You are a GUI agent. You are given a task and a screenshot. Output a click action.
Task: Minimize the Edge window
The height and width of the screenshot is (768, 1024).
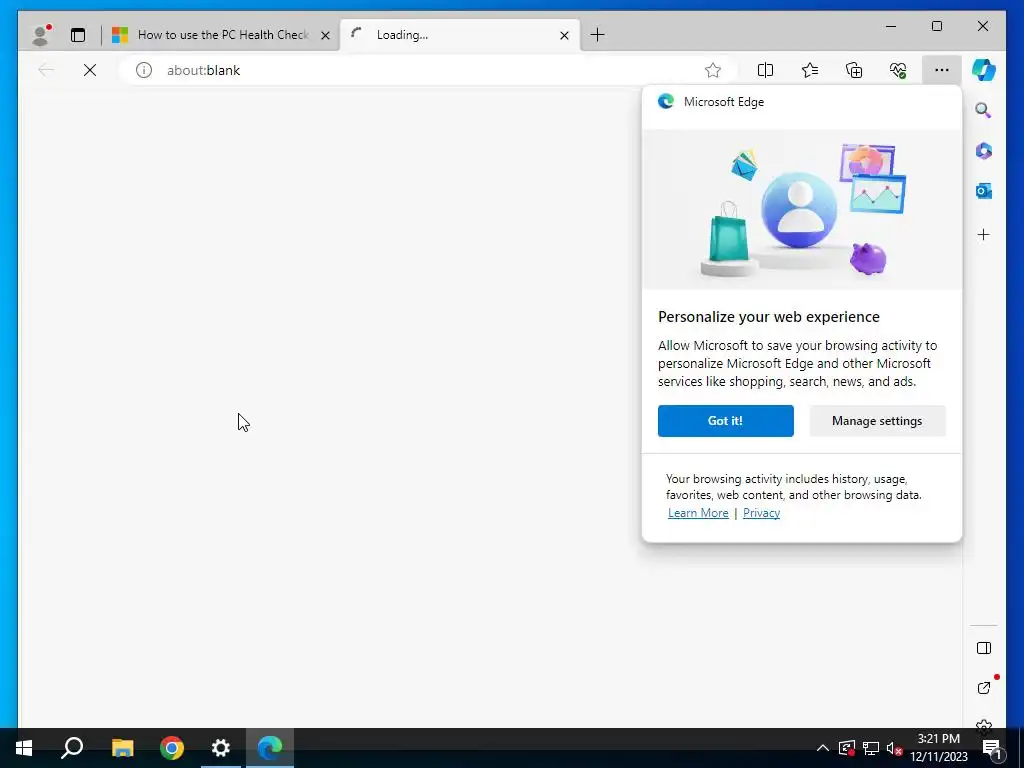click(891, 26)
